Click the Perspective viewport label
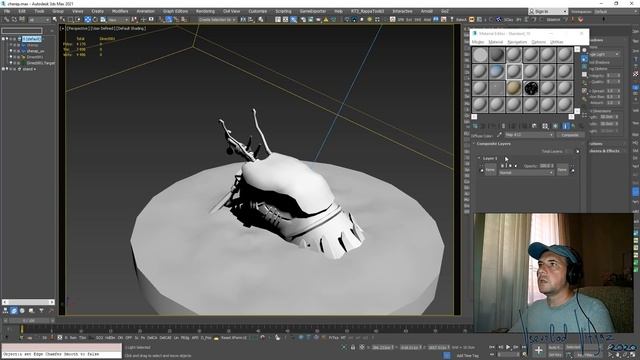Image resolution: width=640 pixels, height=360 pixels. coord(78,29)
